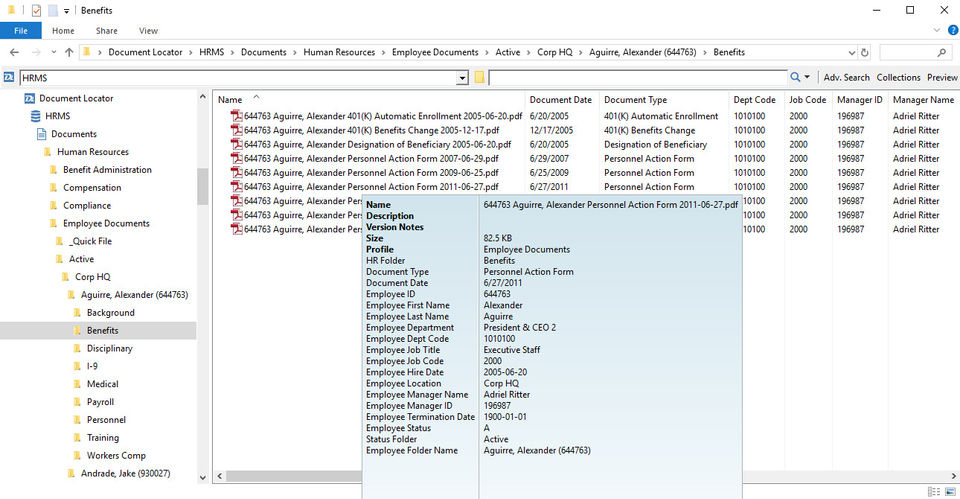This screenshot has width=960, height=499.
Task: Click the refresh button in address bar
Action: [864, 52]
